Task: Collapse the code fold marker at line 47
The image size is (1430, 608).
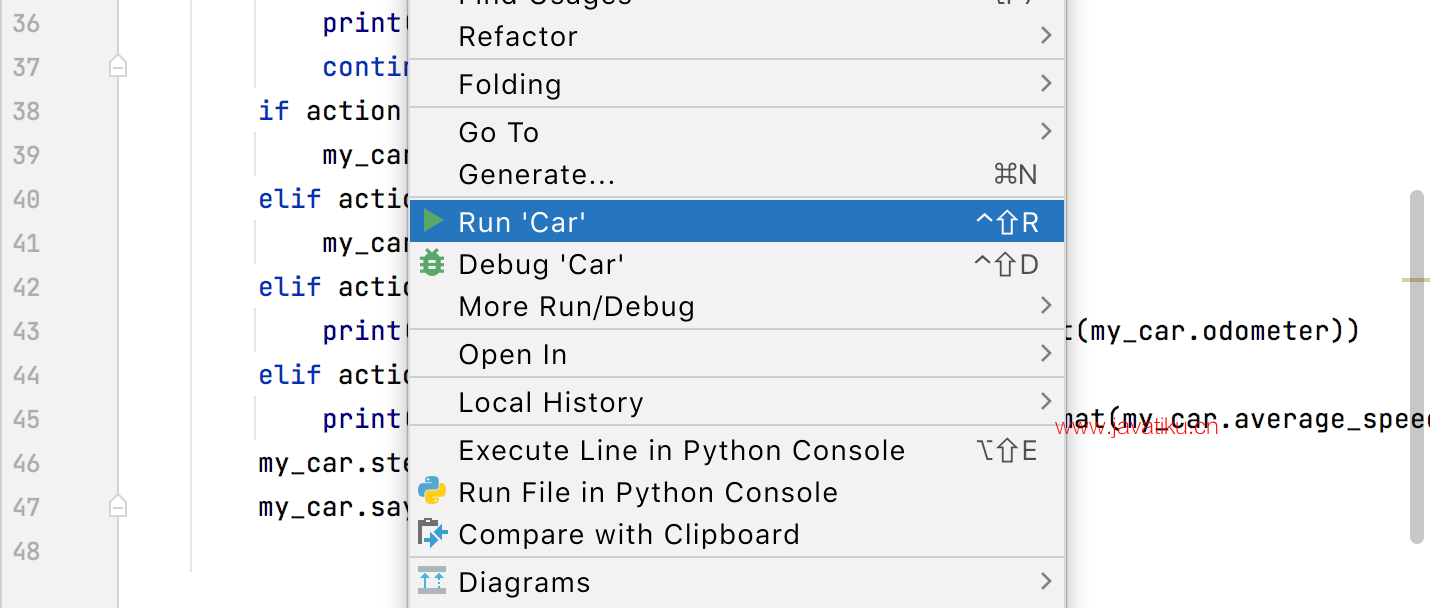Action: (118, 507)
